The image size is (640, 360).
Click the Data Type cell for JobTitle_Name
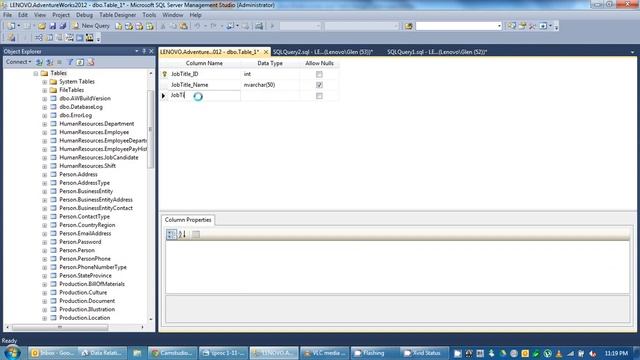click(270, 85)
